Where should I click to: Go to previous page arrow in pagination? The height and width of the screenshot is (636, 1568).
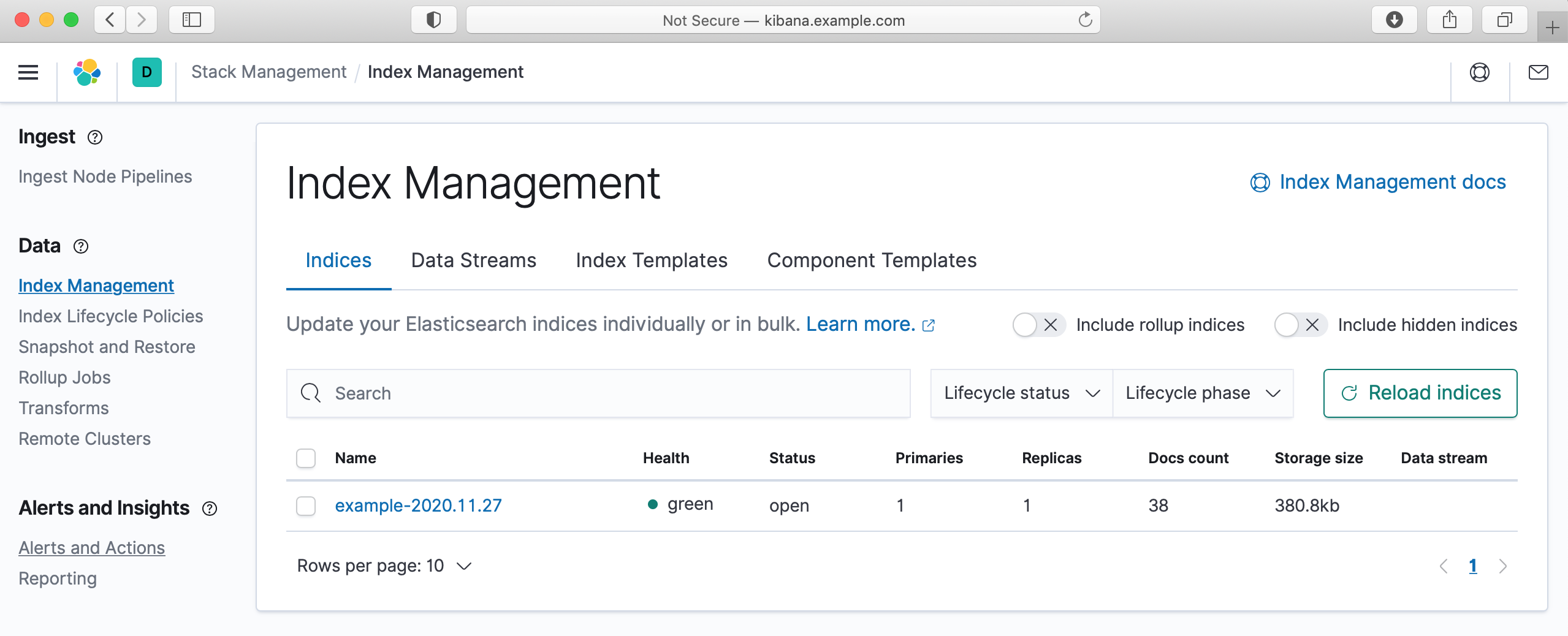point(1444,566)
